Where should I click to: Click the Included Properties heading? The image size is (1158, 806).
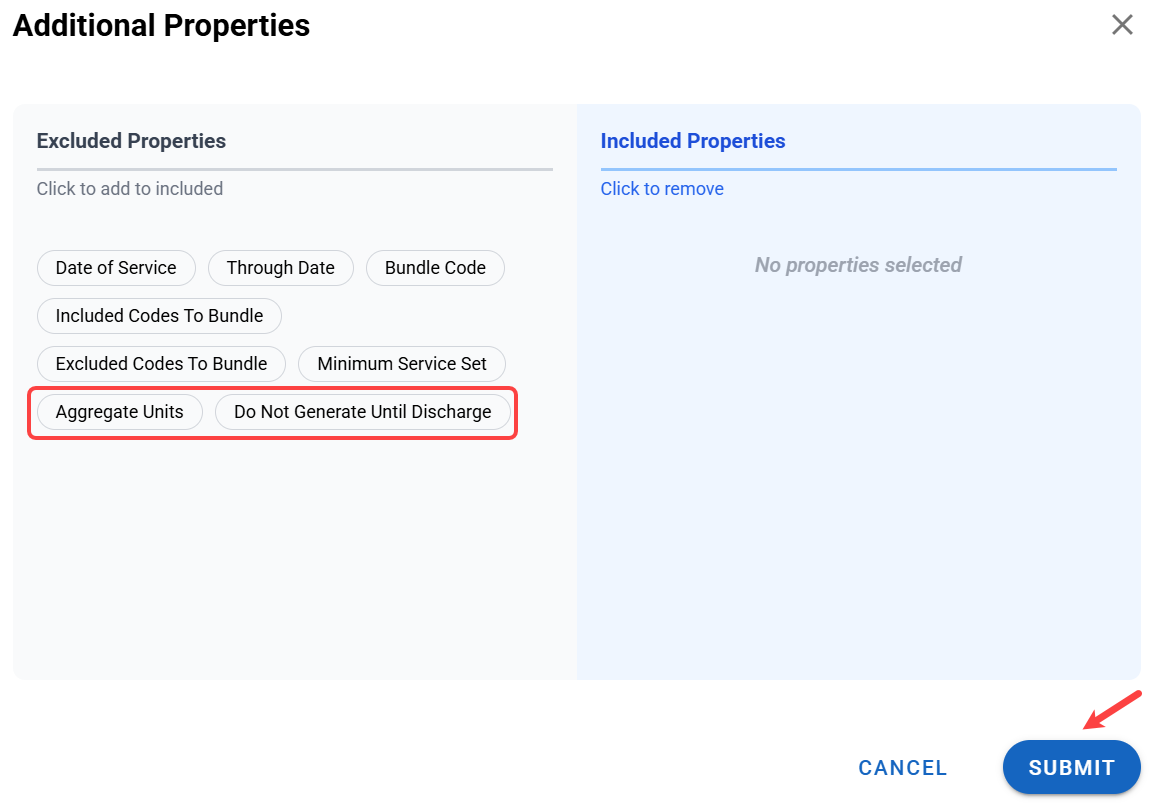click(693, 141)
